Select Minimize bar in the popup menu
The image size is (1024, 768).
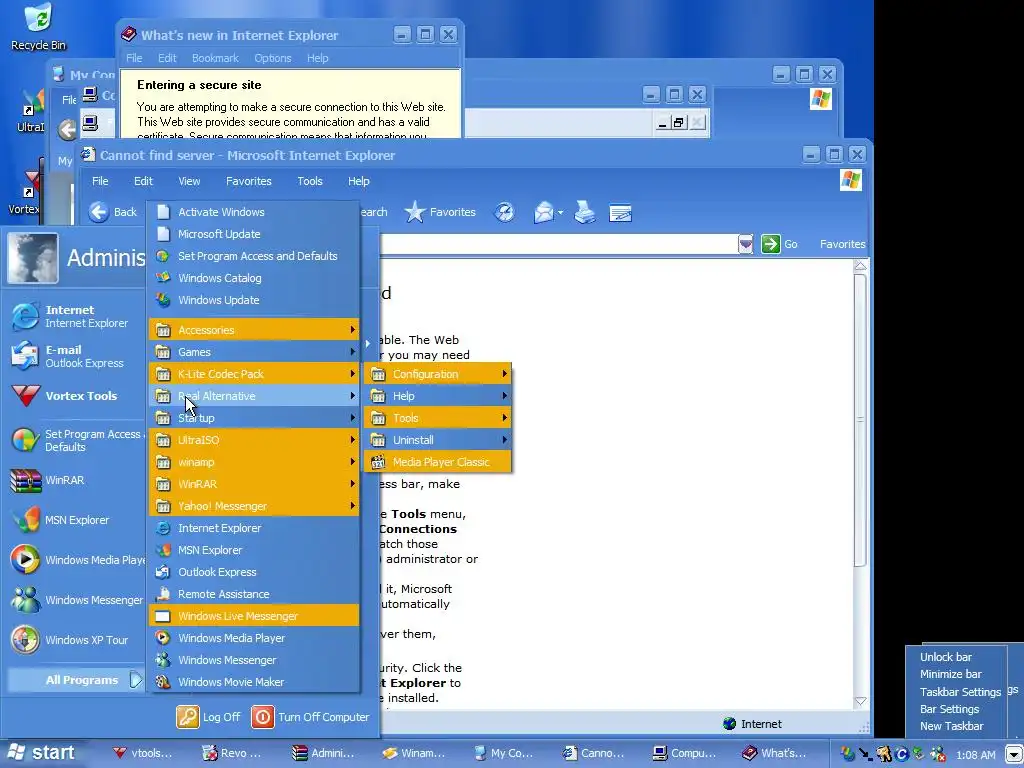[951, 674]
